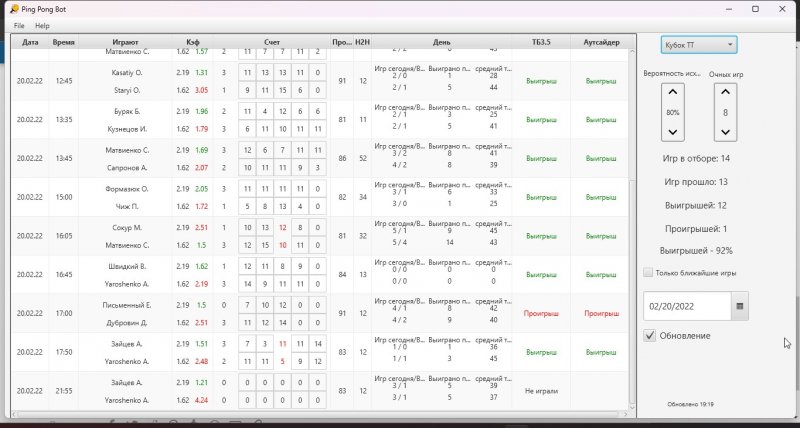Image resolution: width=800 pixels, height=428 pixels.
Task: Open the File menu
Action: [x=19, y=25]
